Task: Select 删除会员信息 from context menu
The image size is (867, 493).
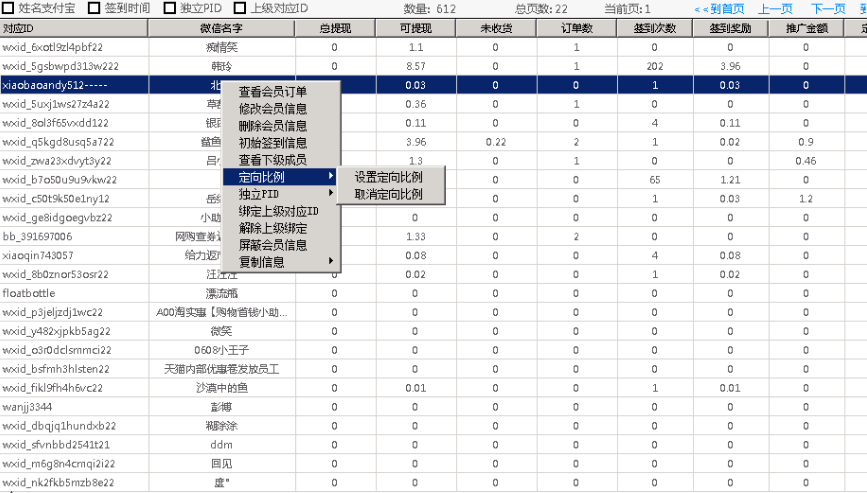Action: point(272,126)
